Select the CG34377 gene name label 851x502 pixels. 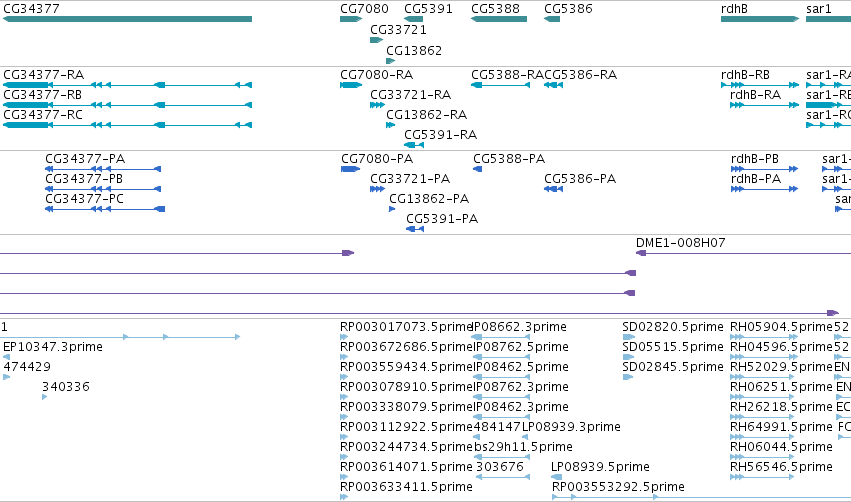pos(31,9)
